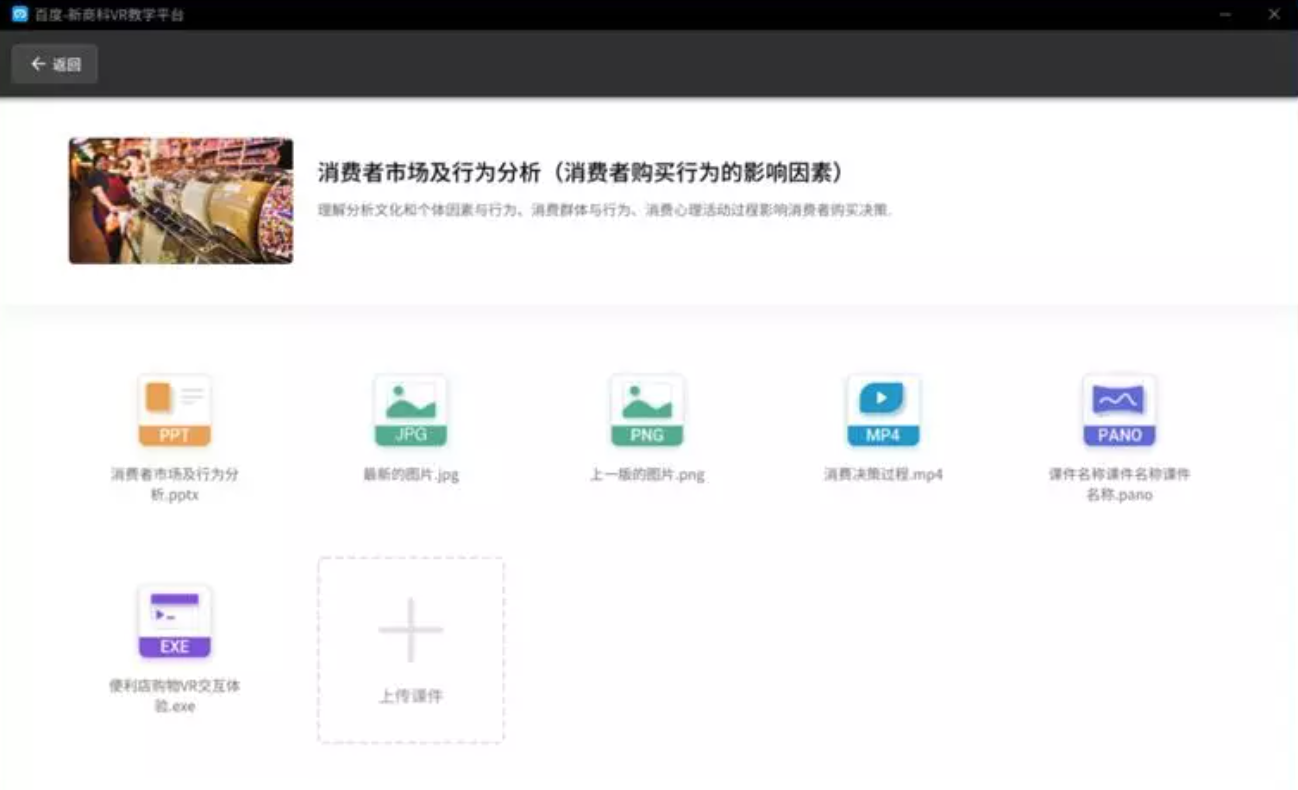Viewport: 1298px width, 790px height.
Task: Select the file name 消费者市场及行为分析.pptx
Action: (175, 484)
